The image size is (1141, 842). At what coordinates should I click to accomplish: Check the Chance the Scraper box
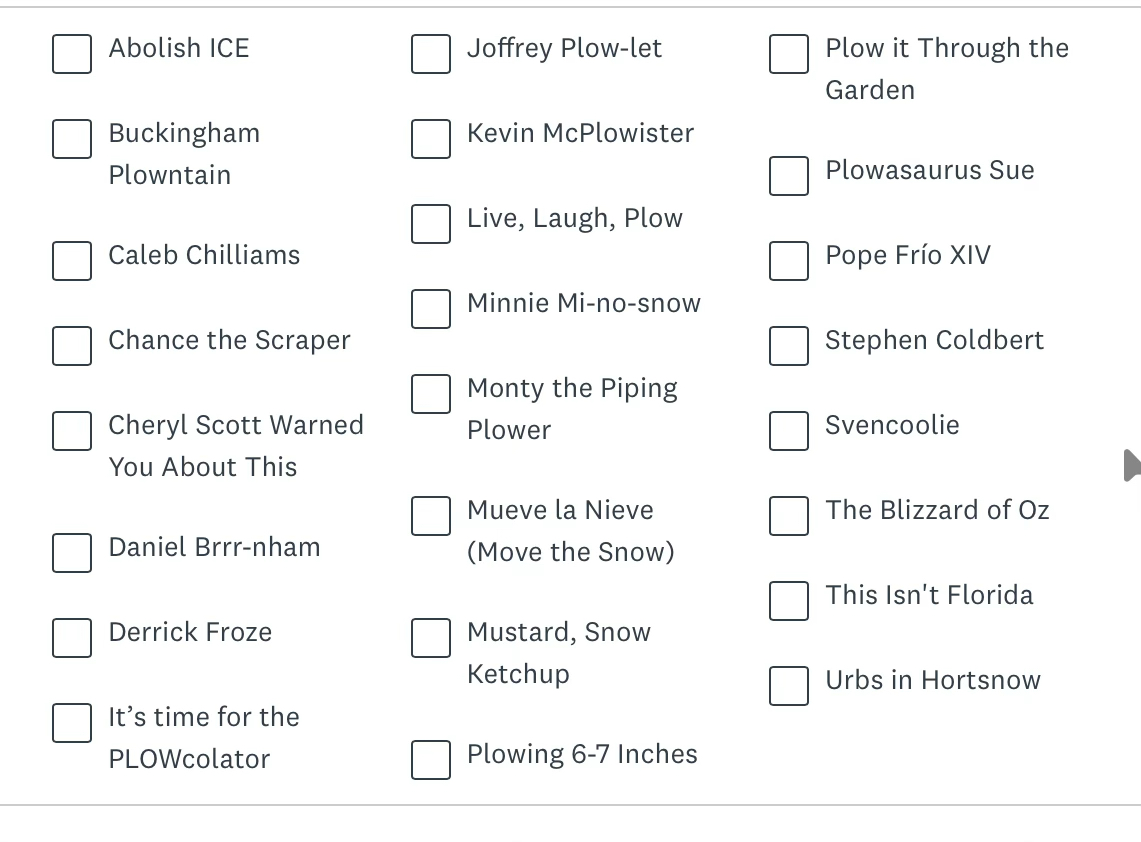coord(72,346)
